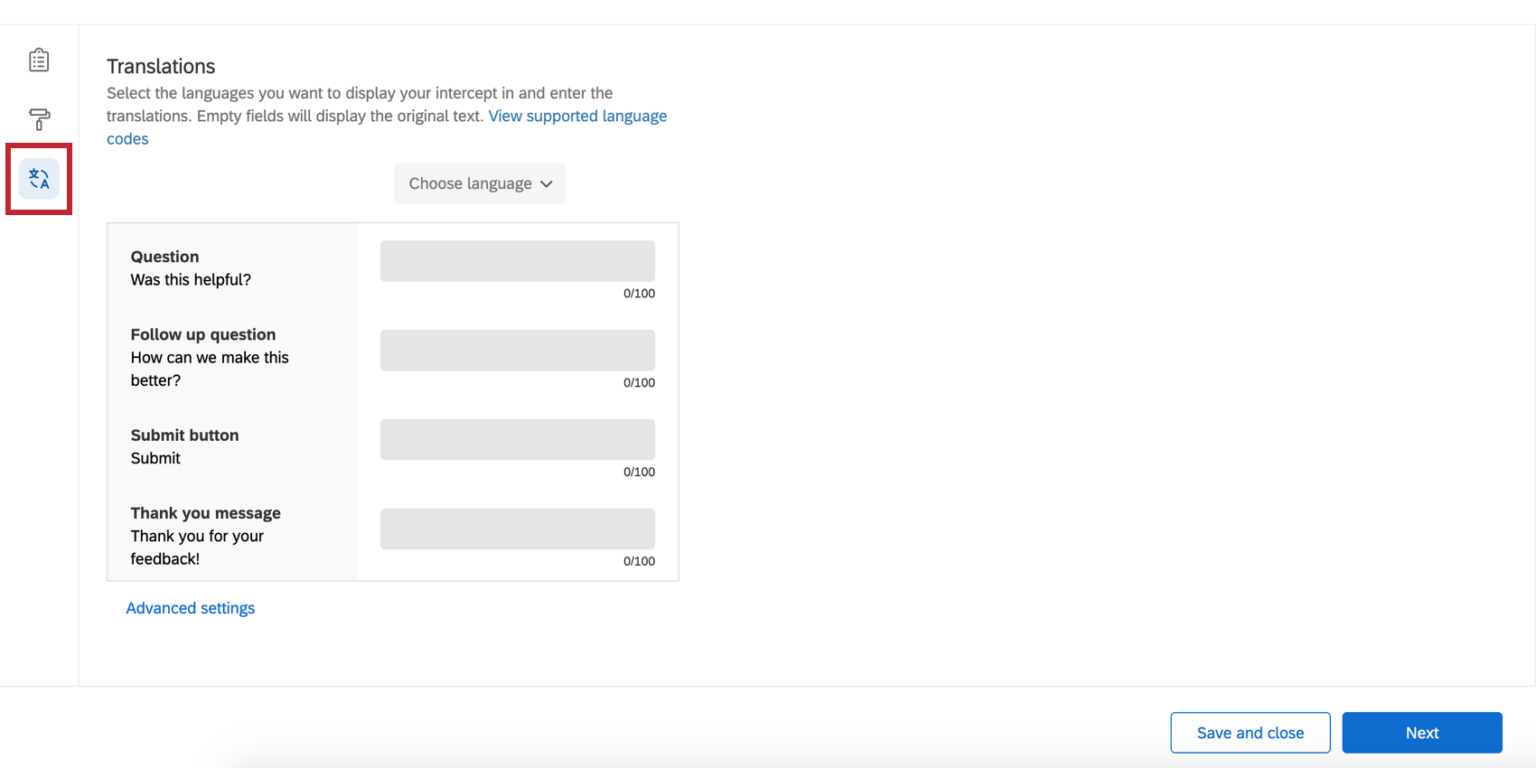Open the paint roller appearance section
This screenshot has height=768, width=1536.
(38, 120)
